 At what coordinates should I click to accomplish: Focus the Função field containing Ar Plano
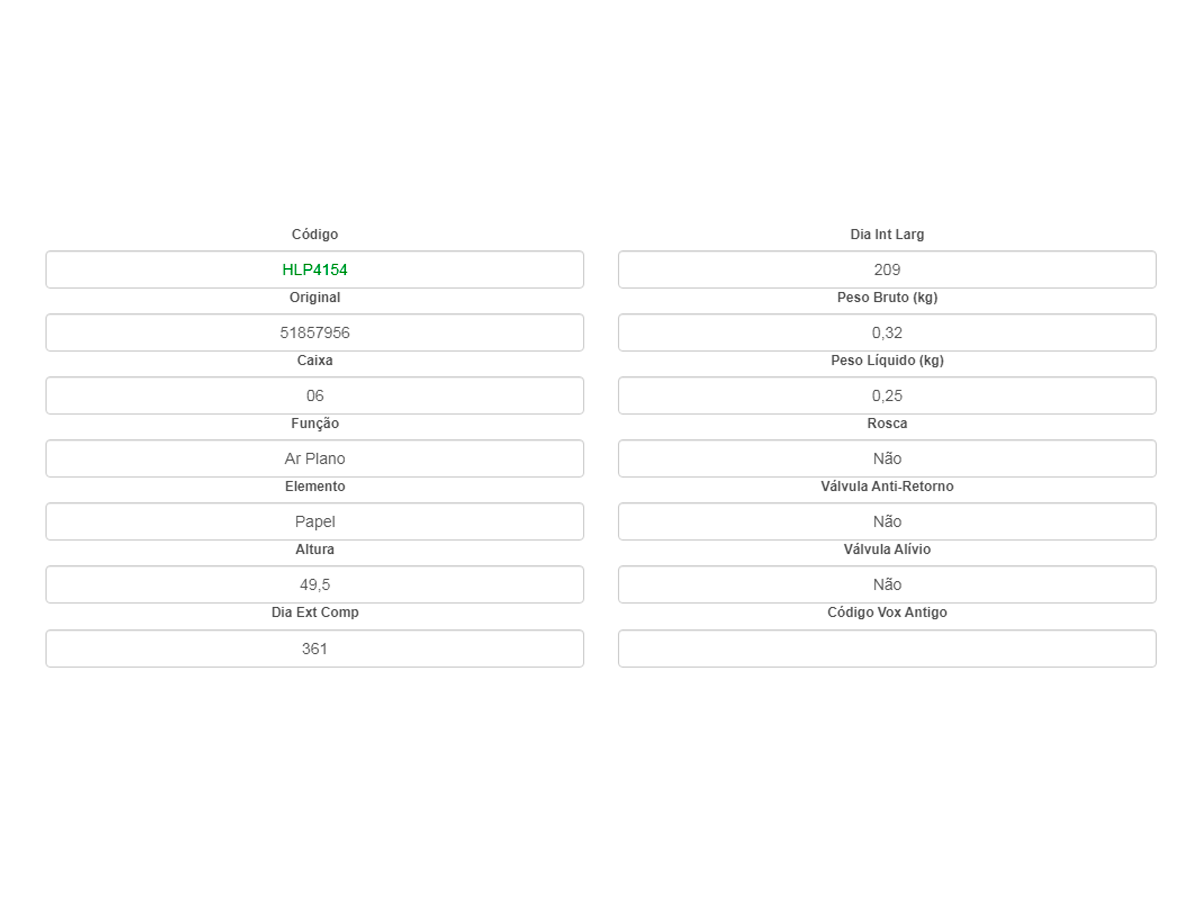tap(315, 459)
